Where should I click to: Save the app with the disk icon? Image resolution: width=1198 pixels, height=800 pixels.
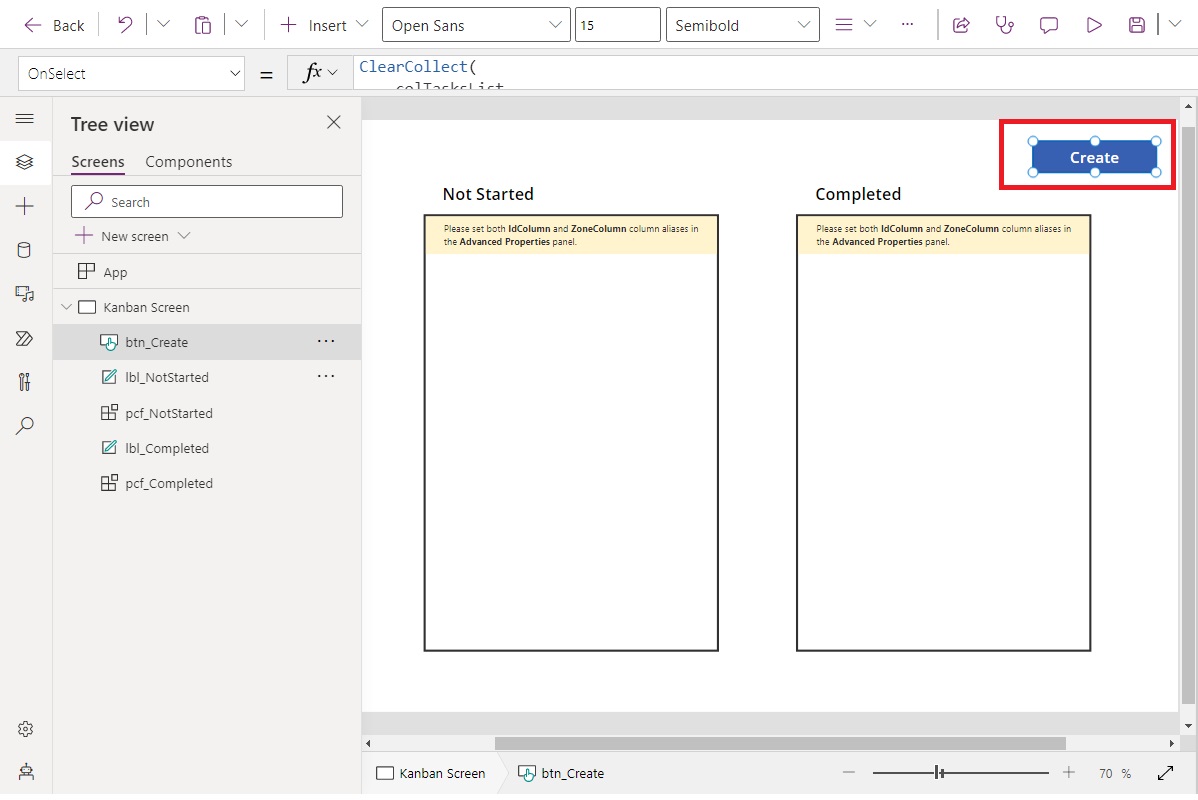pos(1136,24)
